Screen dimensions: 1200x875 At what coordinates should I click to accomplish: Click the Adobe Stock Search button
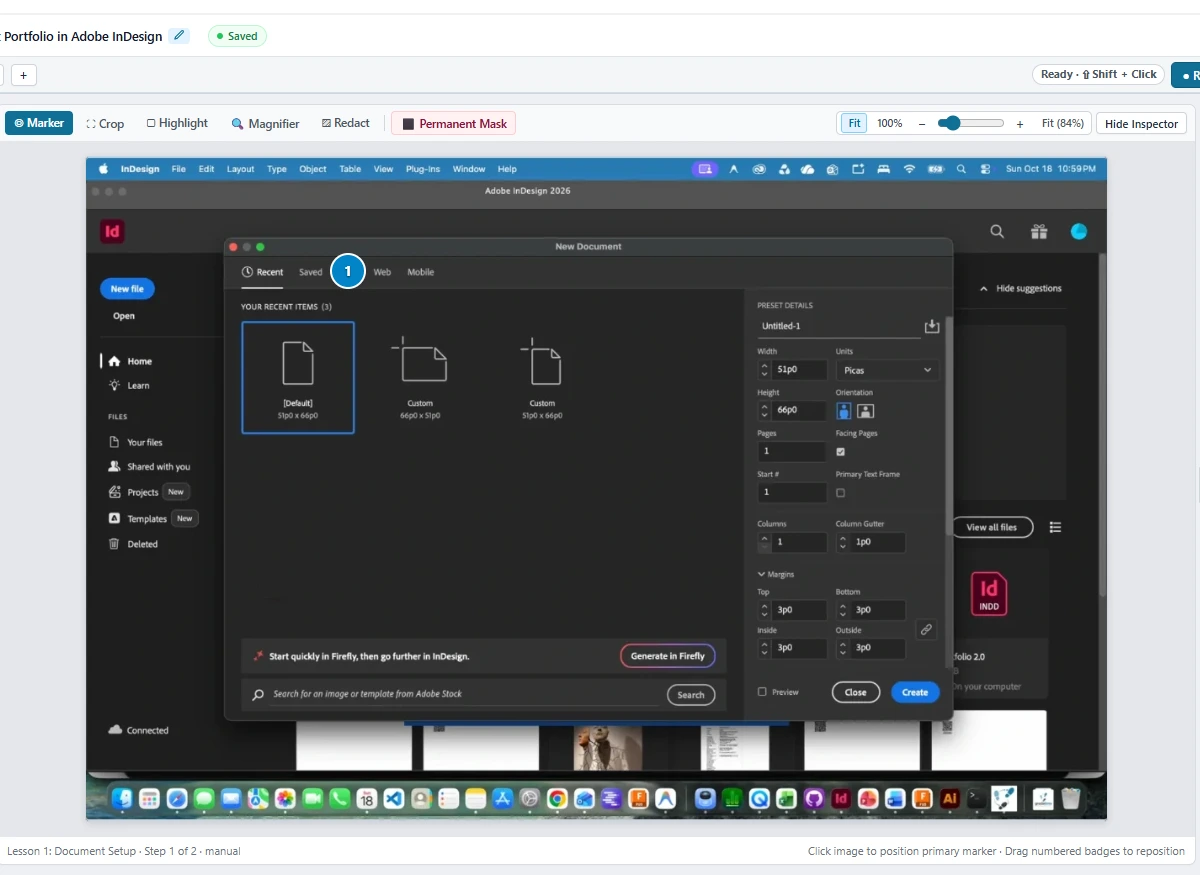(691, 695)
